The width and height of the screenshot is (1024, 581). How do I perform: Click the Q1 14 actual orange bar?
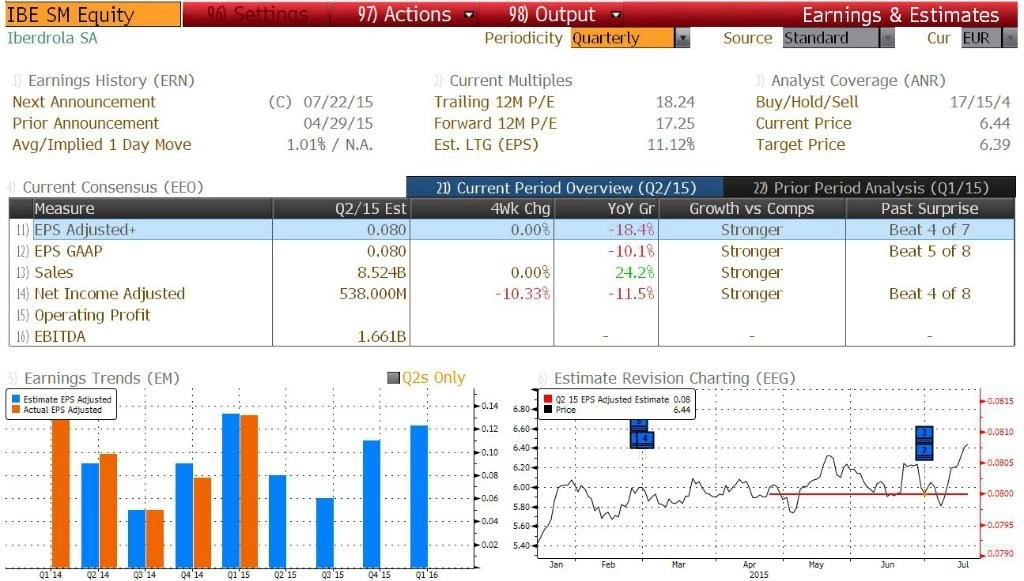pyautogui.click(x=60, y=494)
